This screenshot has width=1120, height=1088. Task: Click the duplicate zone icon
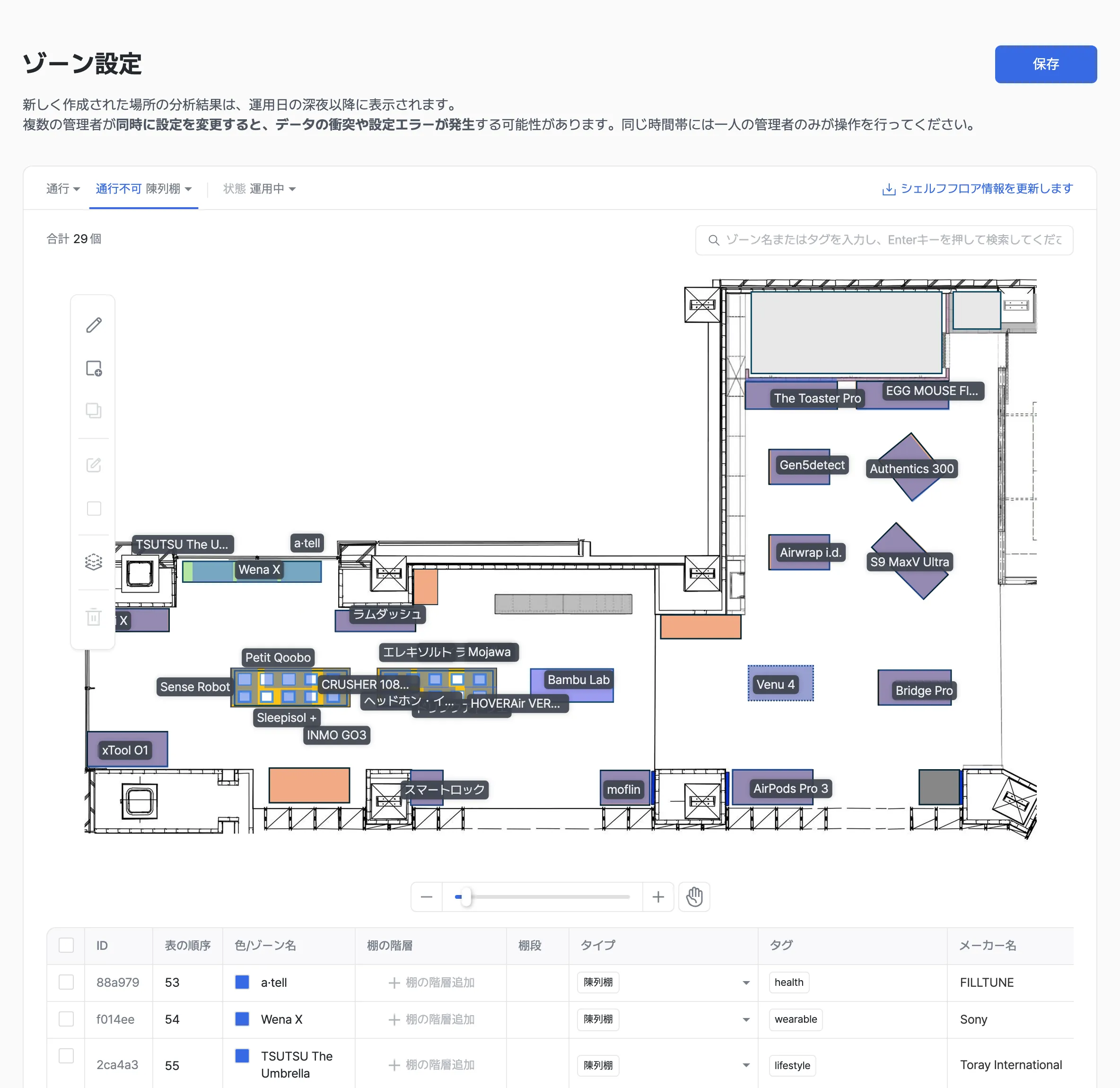click(x=94, y=411)
